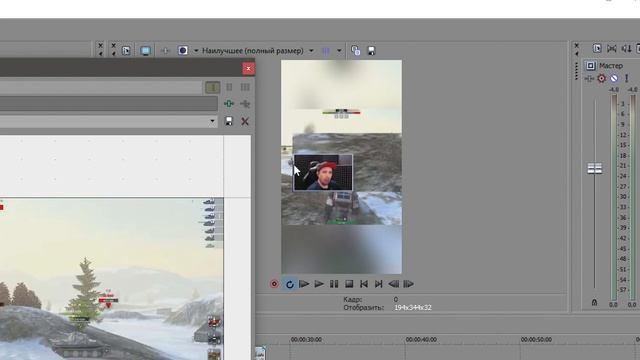Click timeline ruler at 00:00:50:00
Viewport: 640px width, 360px height.
[x=536, y=339]
